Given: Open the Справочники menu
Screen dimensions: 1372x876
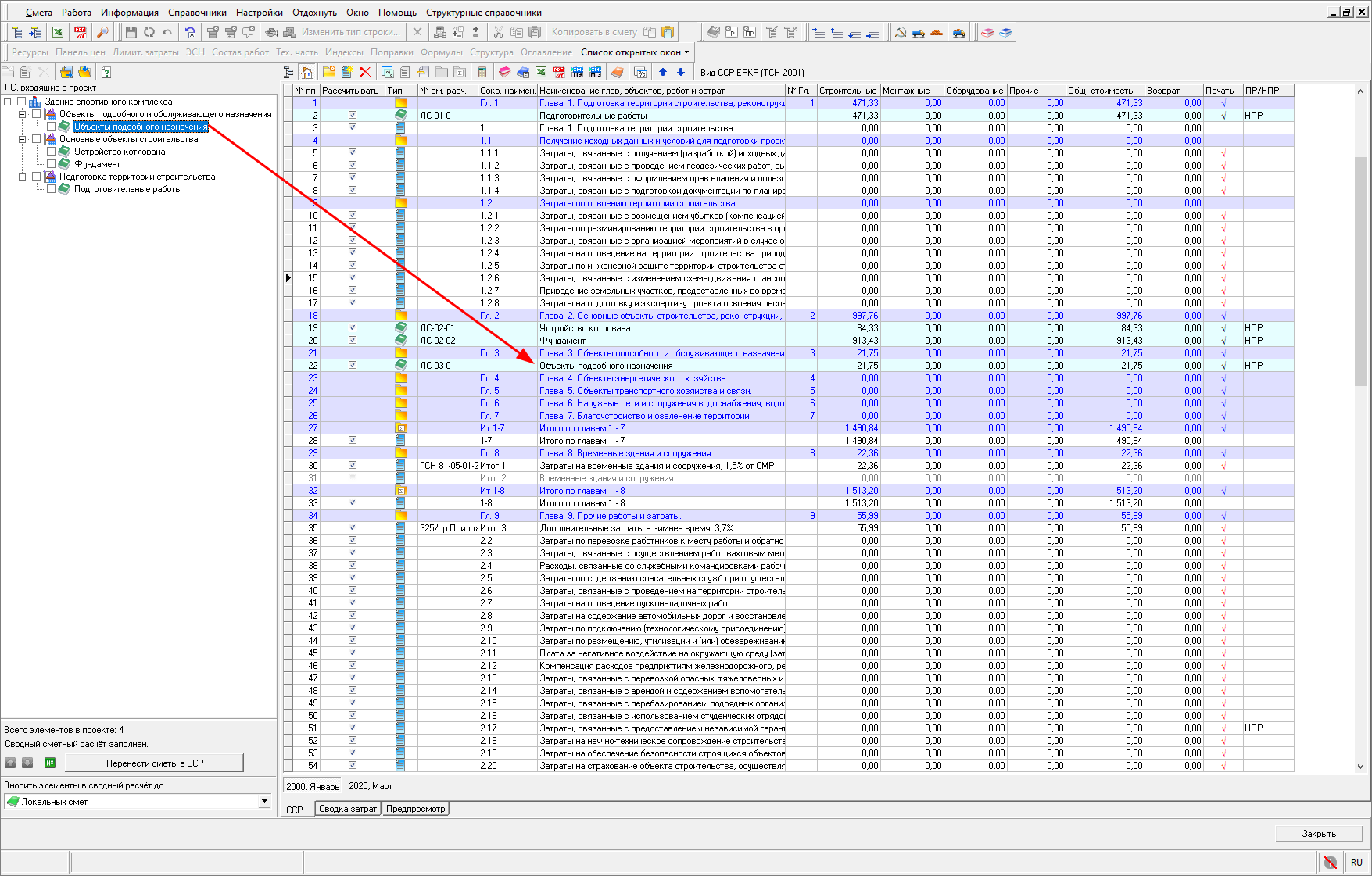Looking at the screenshot, I should tap(197, 13).
